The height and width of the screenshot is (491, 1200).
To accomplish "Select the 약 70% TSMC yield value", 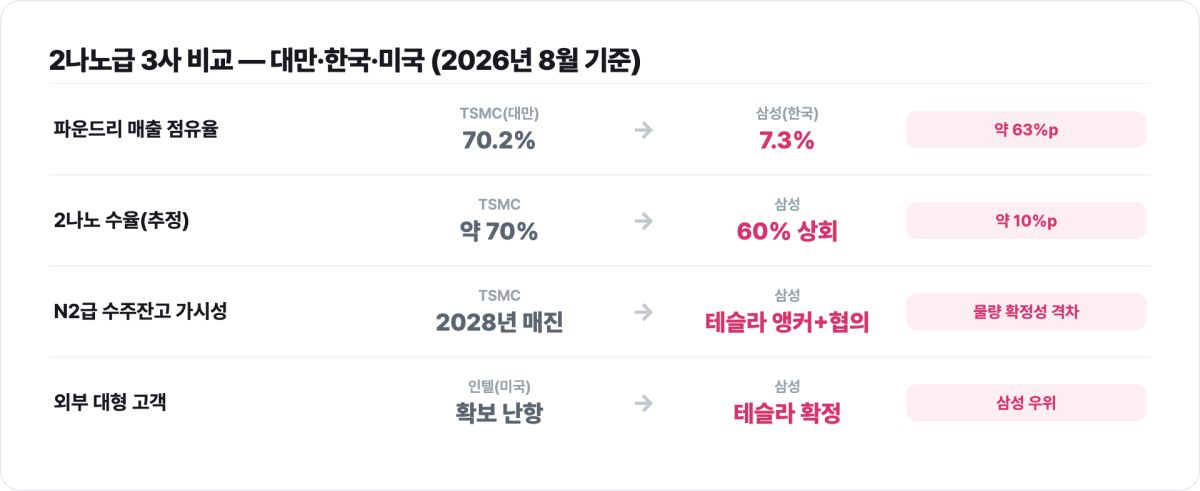I will point(499,232).
